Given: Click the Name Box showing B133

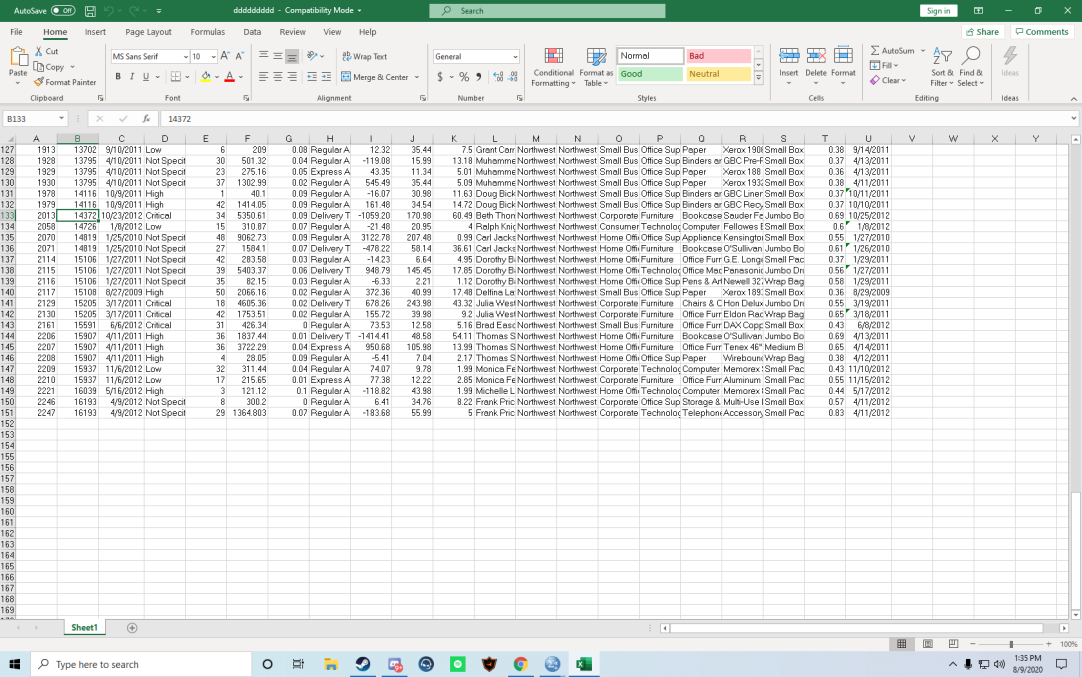Looking at the screenshot, I should tap(30, 117).
